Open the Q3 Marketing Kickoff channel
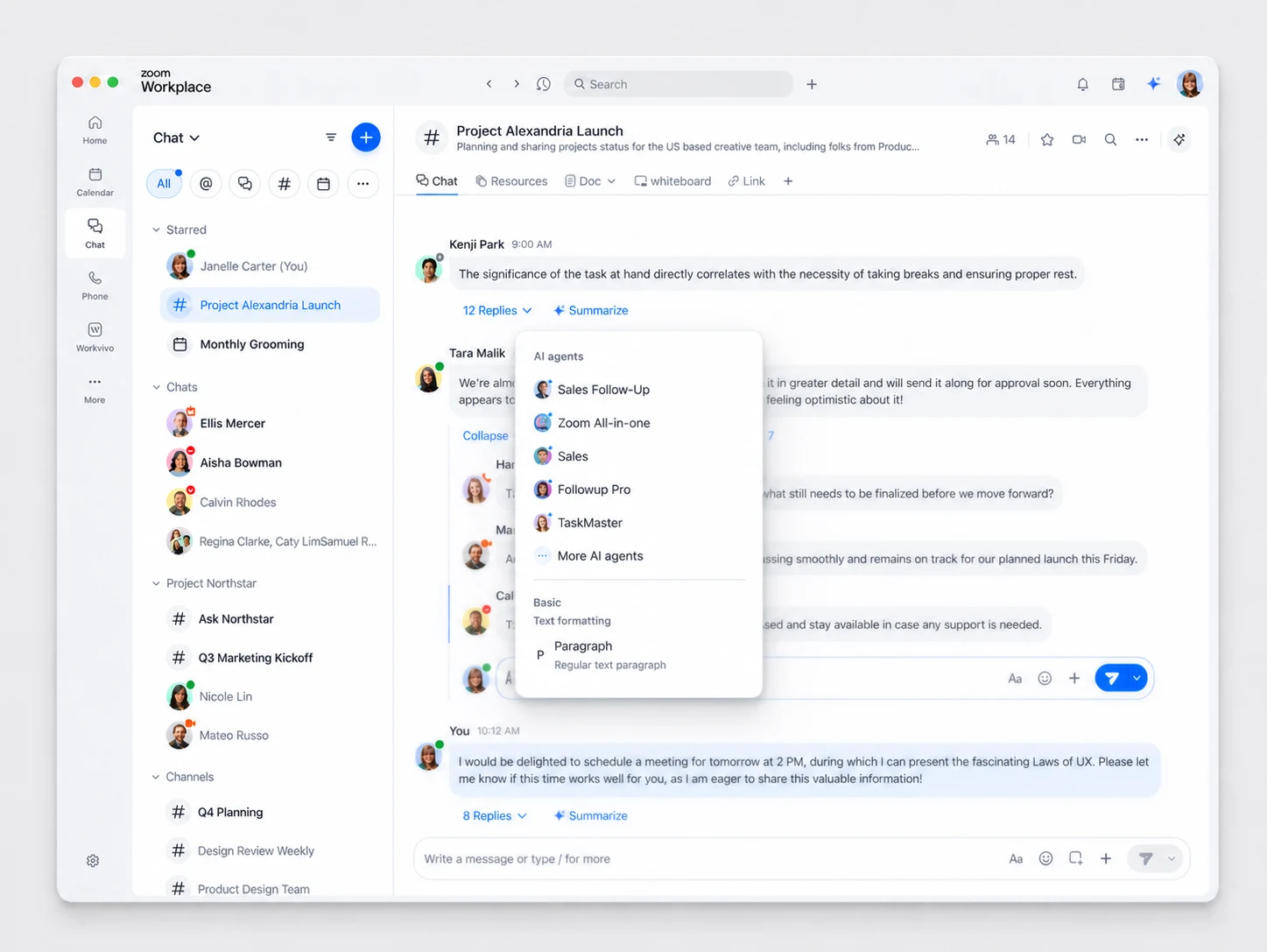 271,658
